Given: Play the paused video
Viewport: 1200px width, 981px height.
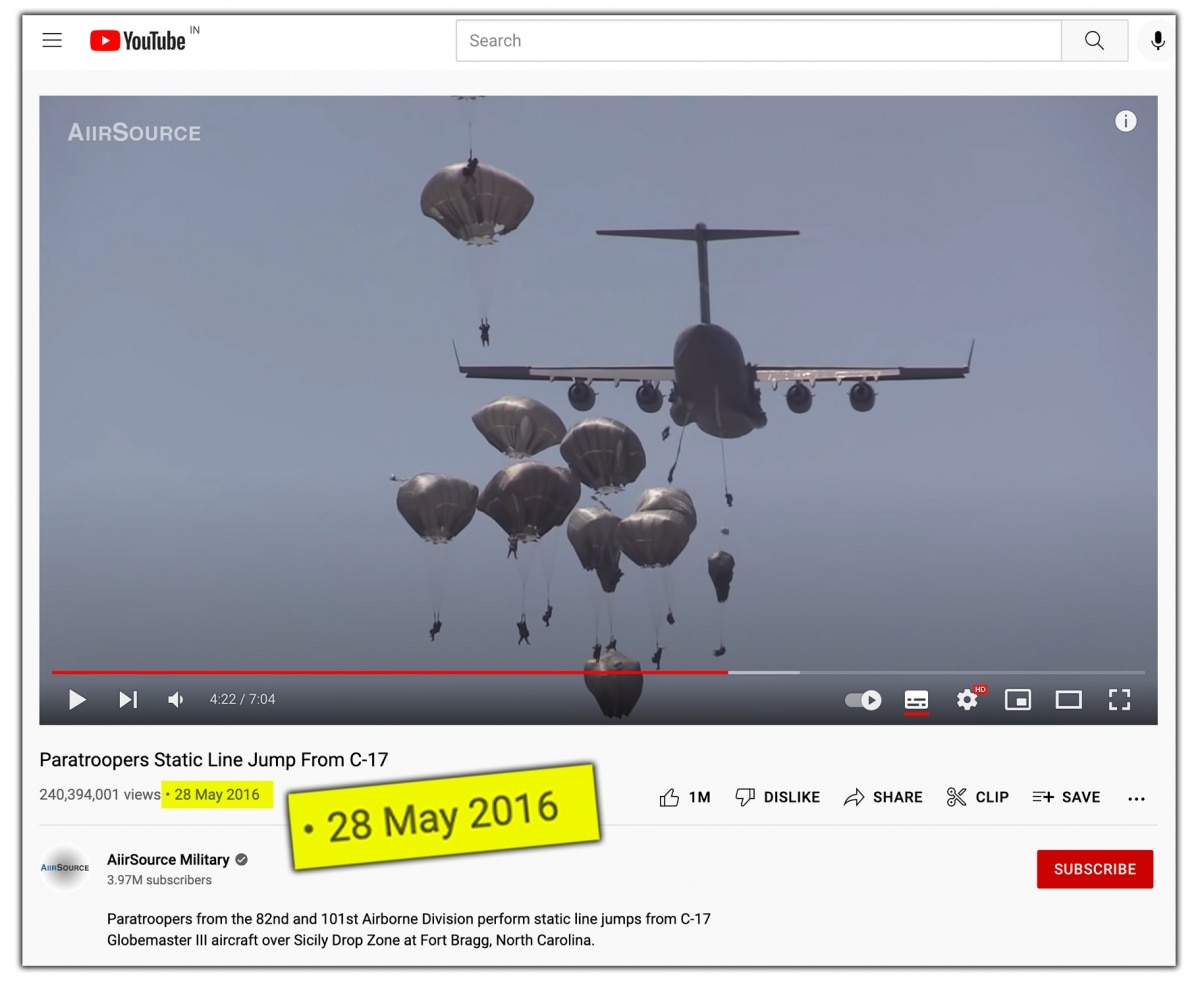Looking at the screenshot, I should click(x=77, y=699).
